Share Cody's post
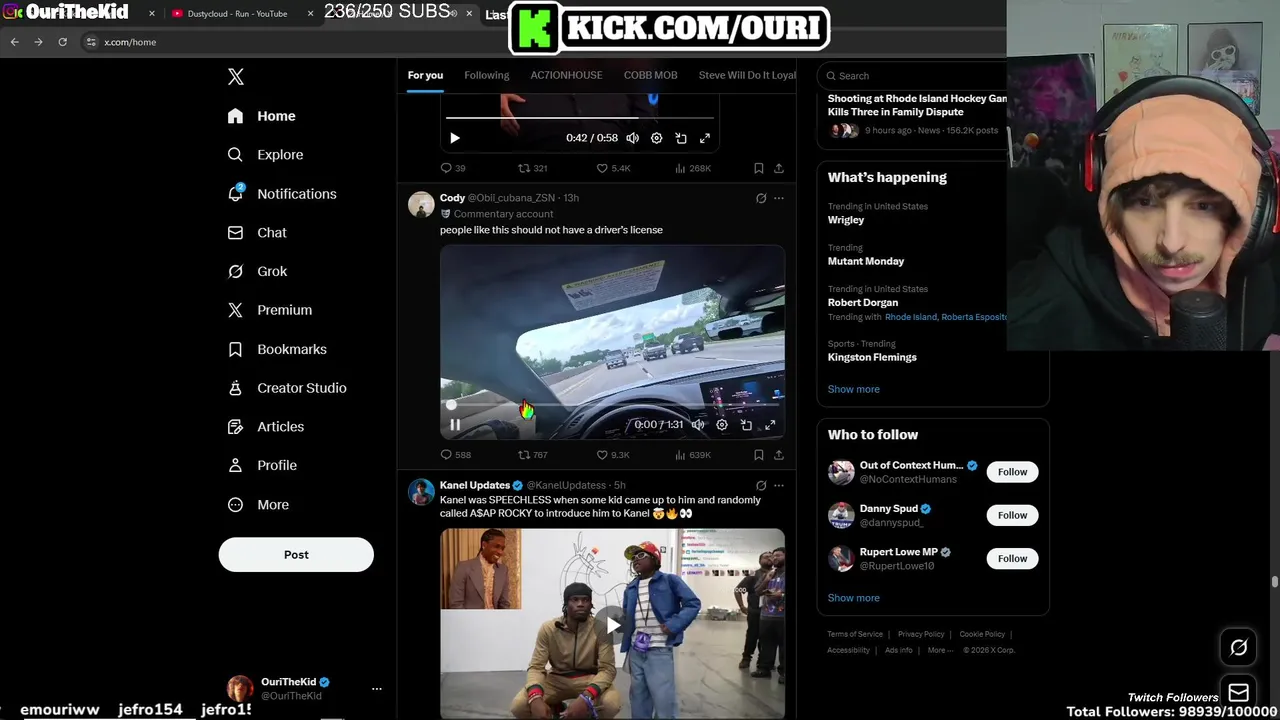Screen dimensions: 1280x720 pos(779,455)
